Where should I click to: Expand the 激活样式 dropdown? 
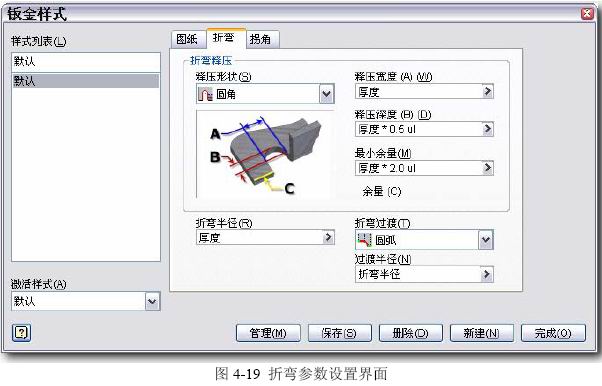pos(152,302)
